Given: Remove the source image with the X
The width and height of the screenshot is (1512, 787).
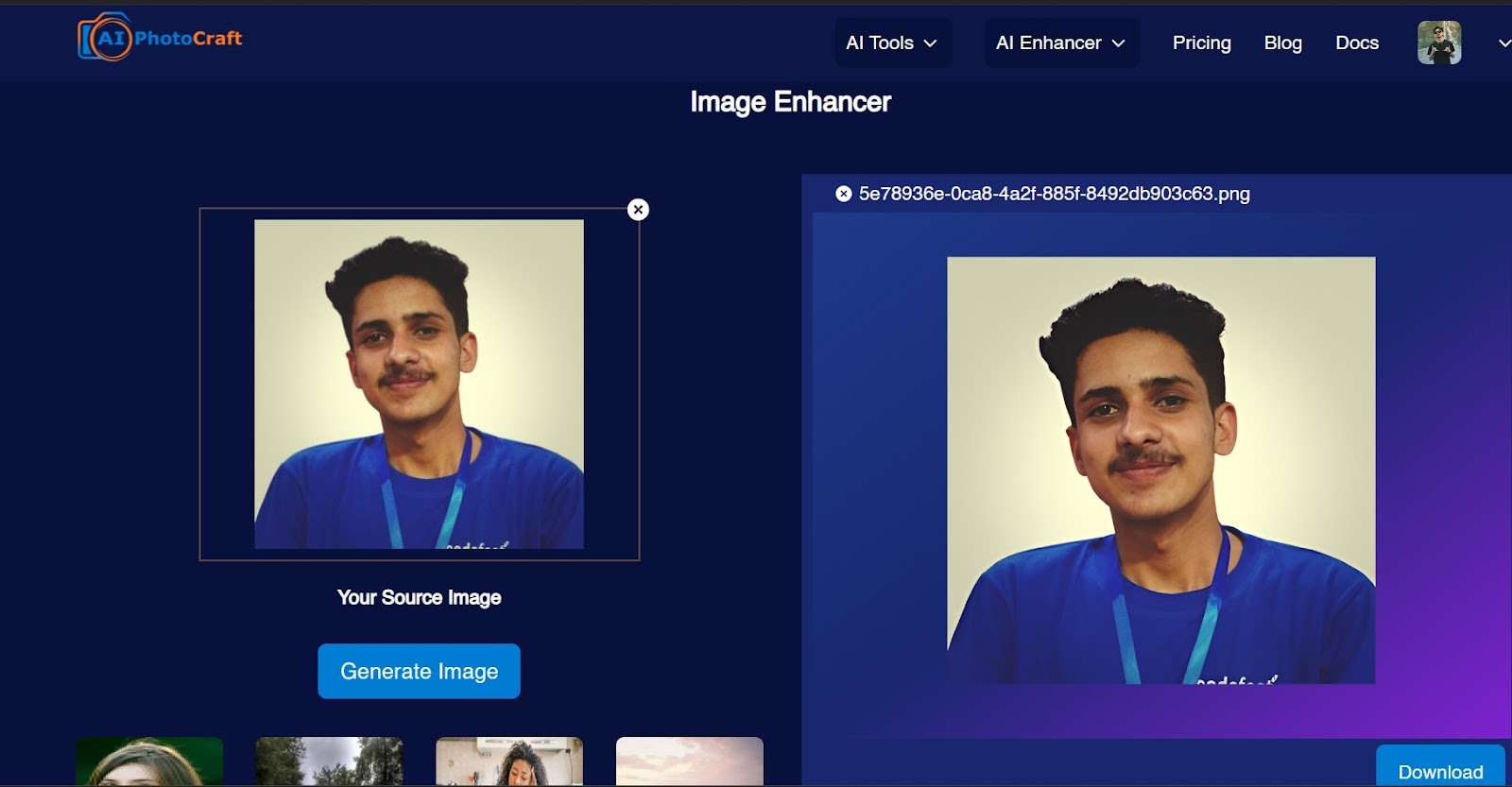Looking at the screenshot, I should 639,210.
